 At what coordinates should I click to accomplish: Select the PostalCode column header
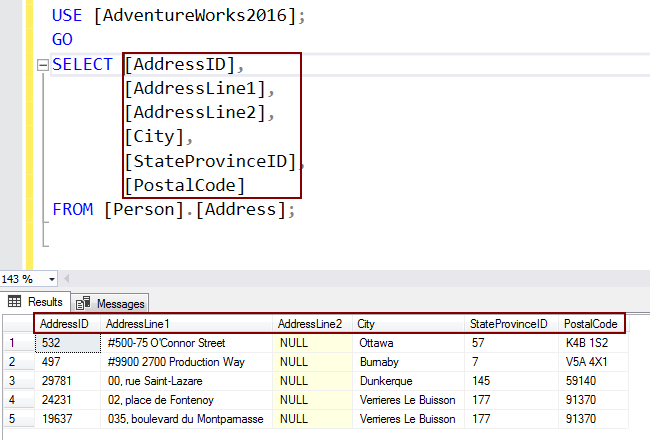pos(590,324)
